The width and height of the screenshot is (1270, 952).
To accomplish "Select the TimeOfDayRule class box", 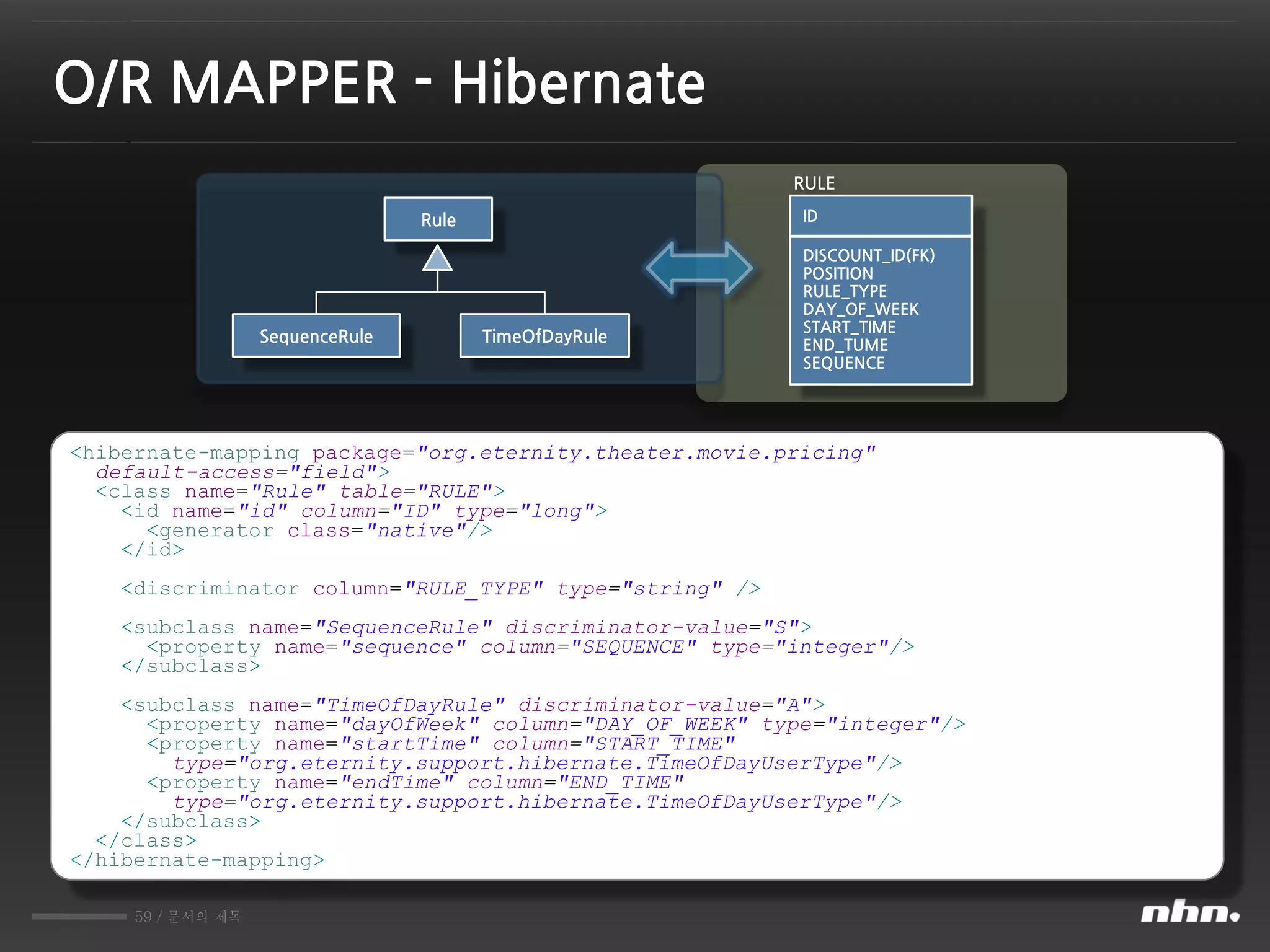I will (x=544, y=336).
